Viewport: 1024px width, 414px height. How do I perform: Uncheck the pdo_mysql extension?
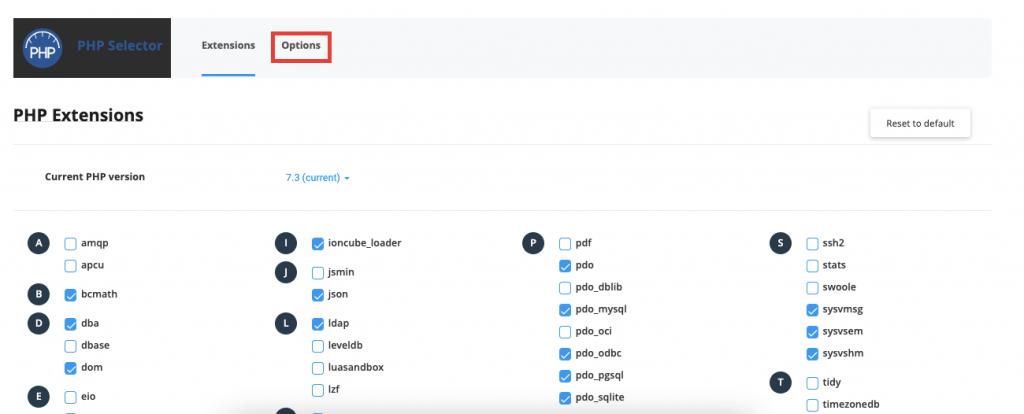(x=565, y=310)
